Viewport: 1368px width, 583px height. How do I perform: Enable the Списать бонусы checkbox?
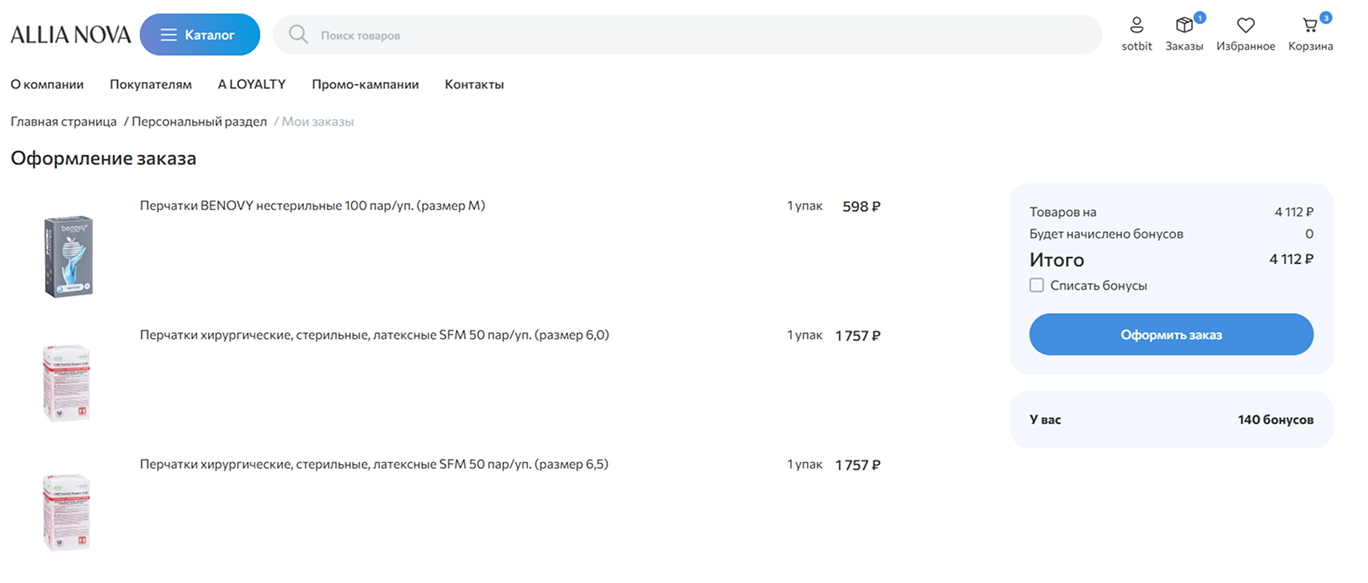pyautogui.click(x=1037, y=286)
